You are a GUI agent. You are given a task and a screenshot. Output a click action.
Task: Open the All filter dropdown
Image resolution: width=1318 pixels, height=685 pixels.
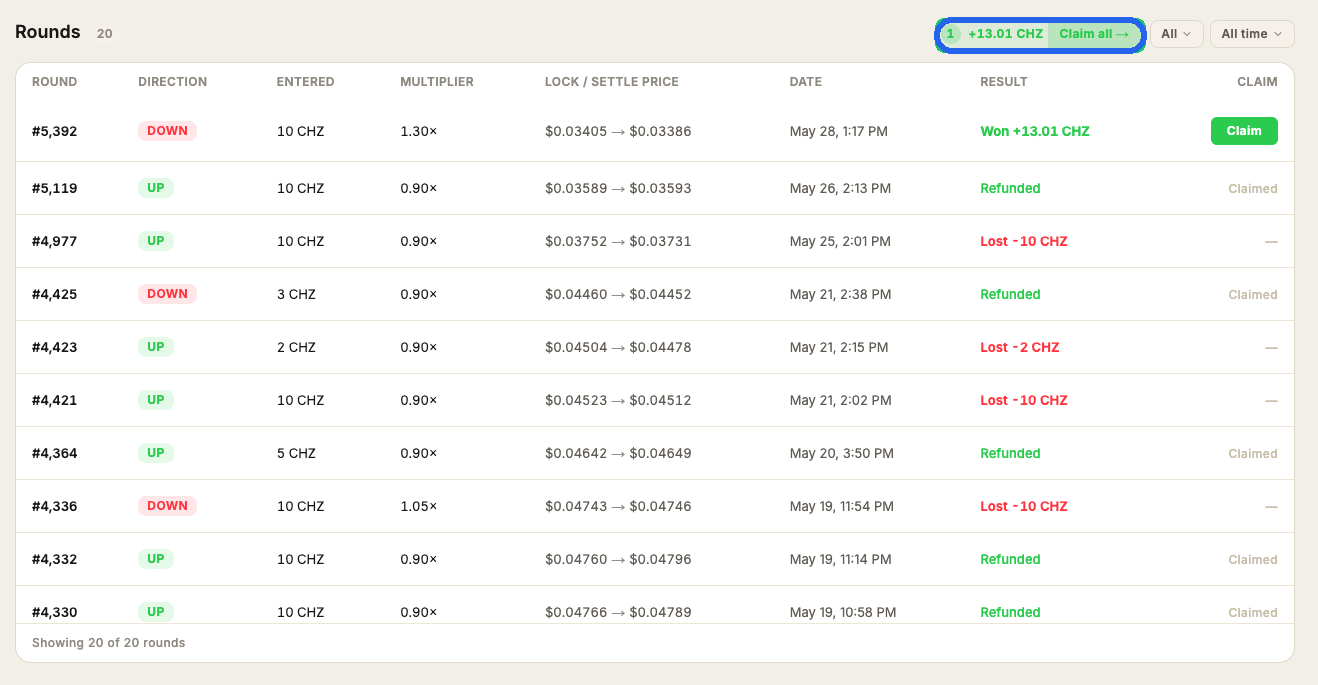coord(1176,34)
